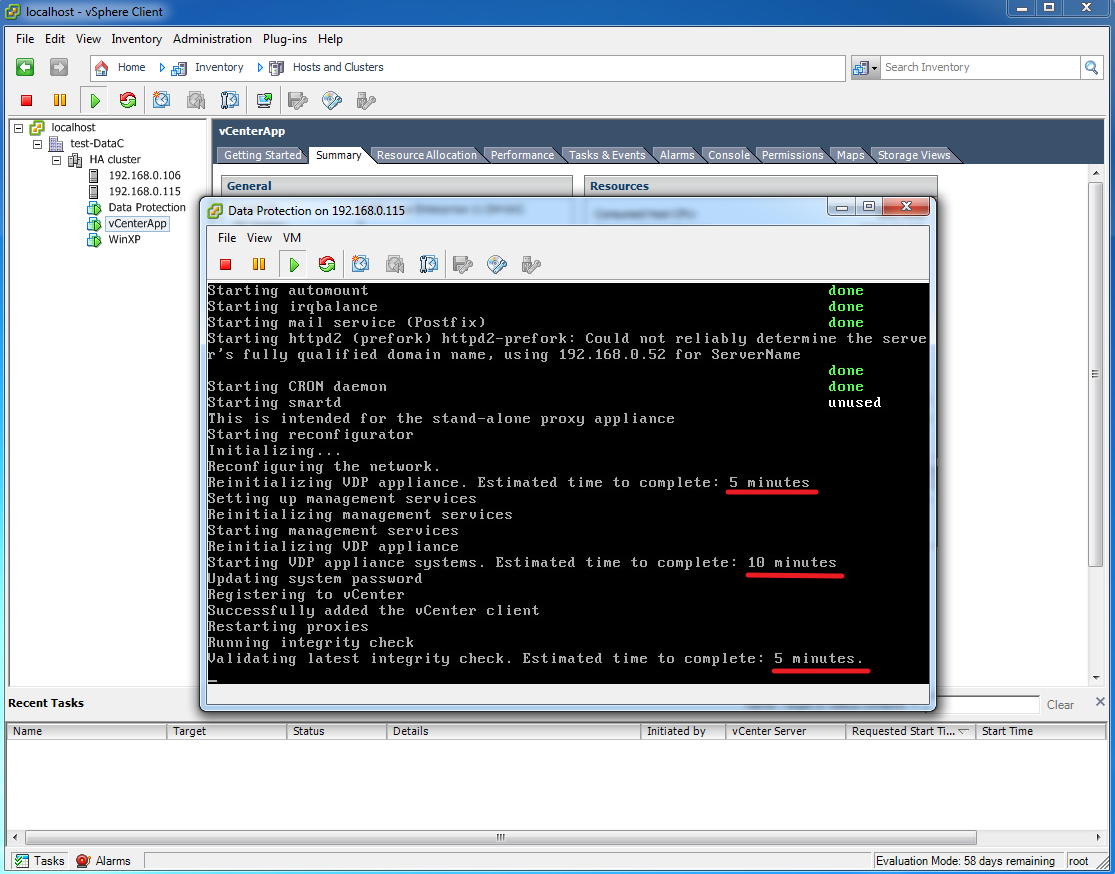Click the Clear button in Recent Tasks
Screen dimensions: 1115x874
tap(1060, 705)
